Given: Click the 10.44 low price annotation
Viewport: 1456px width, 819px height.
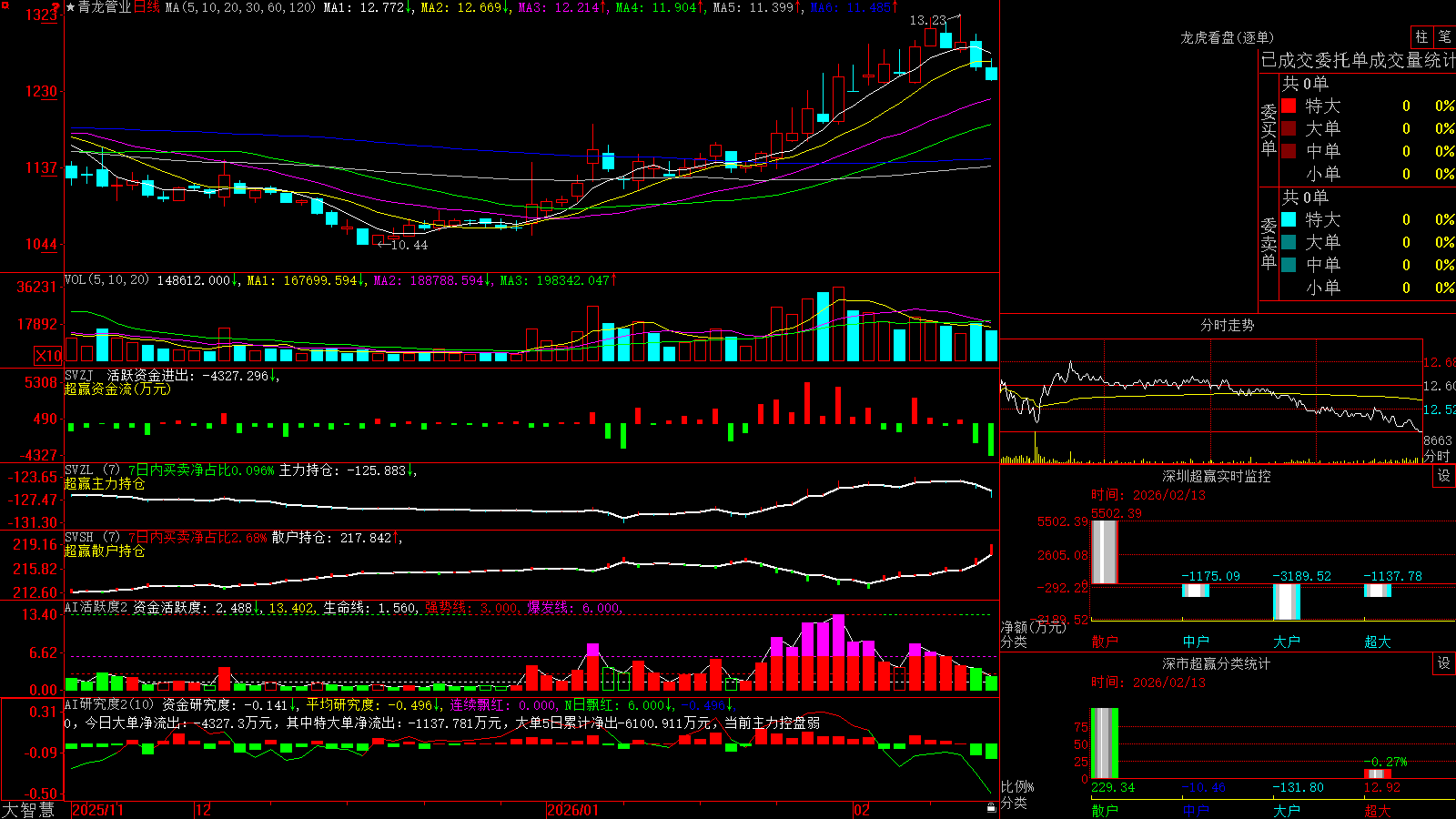Looking at the screenshot, I should pyautogui.click(x=409, y=245).
